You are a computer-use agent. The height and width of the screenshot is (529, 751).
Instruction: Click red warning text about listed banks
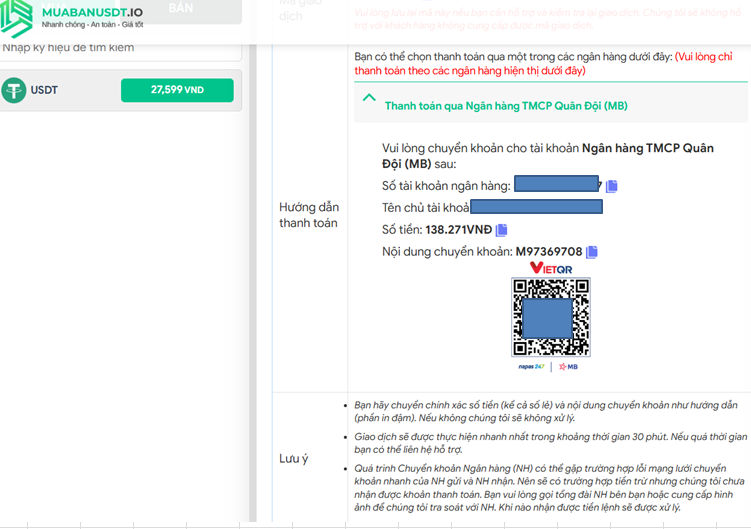[544, 64]
